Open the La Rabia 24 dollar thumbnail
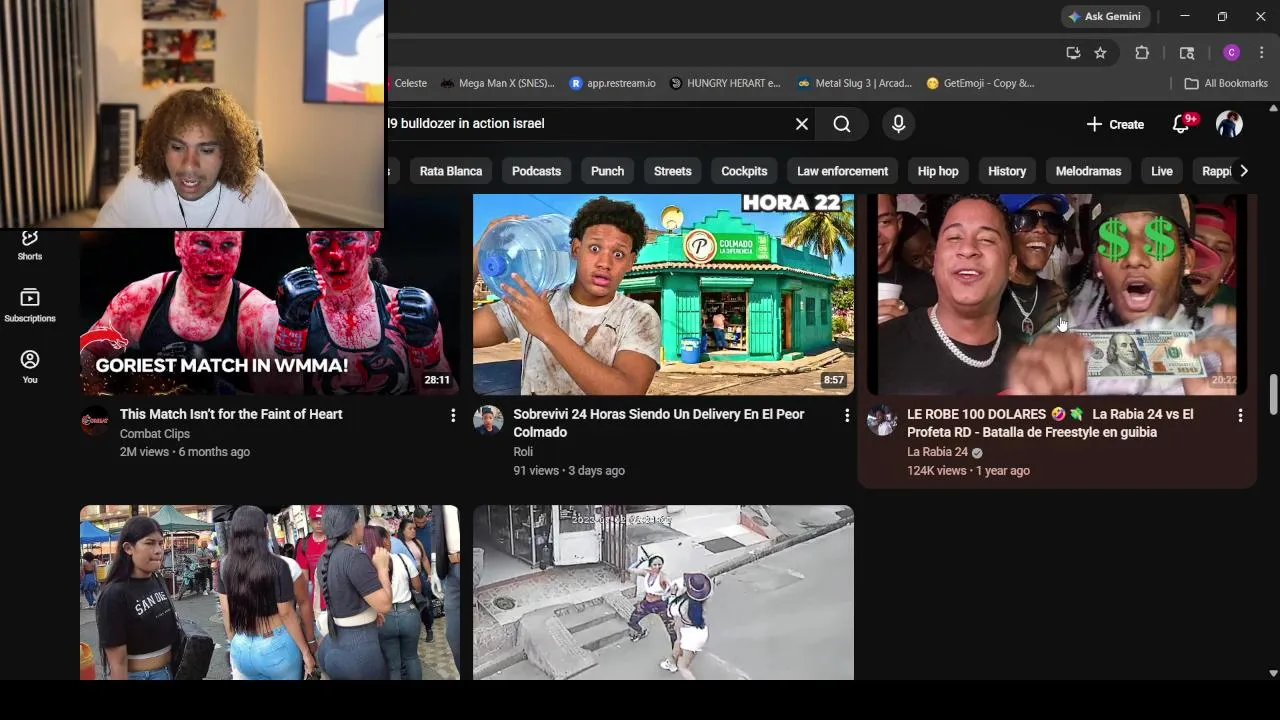 pyautogui.click(x=1057, y=294)
